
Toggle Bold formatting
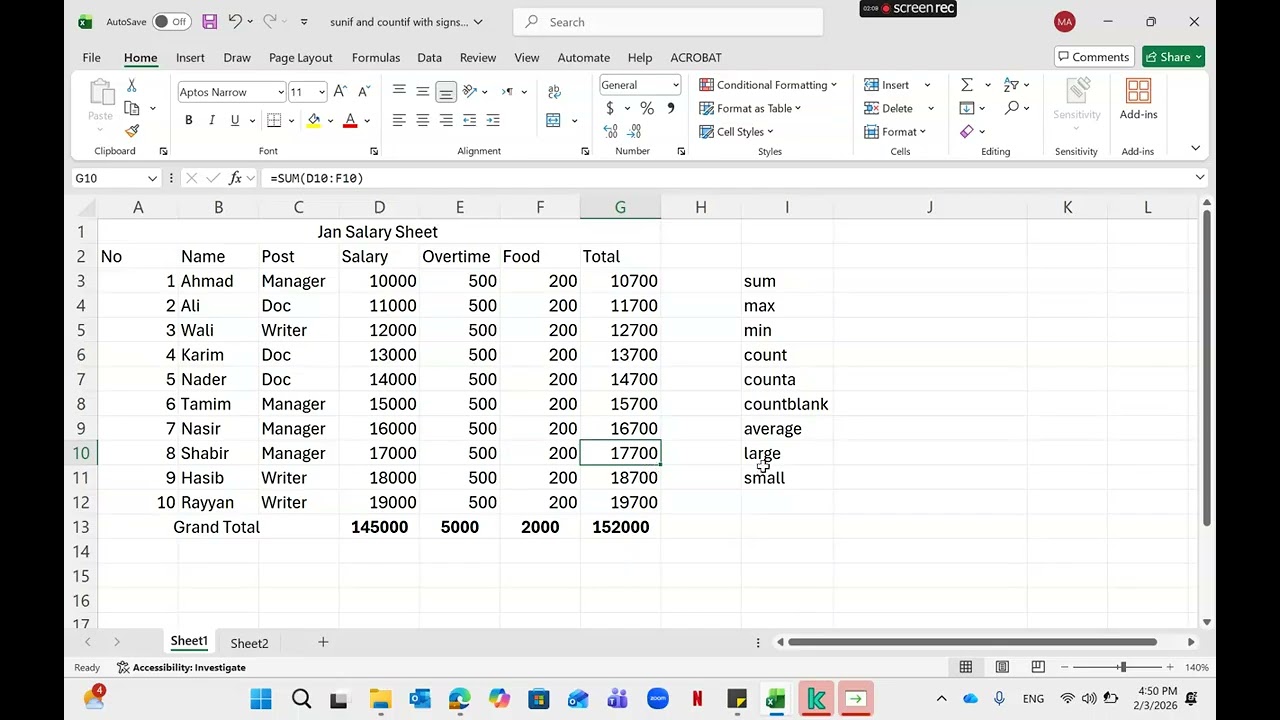[188, 120]
